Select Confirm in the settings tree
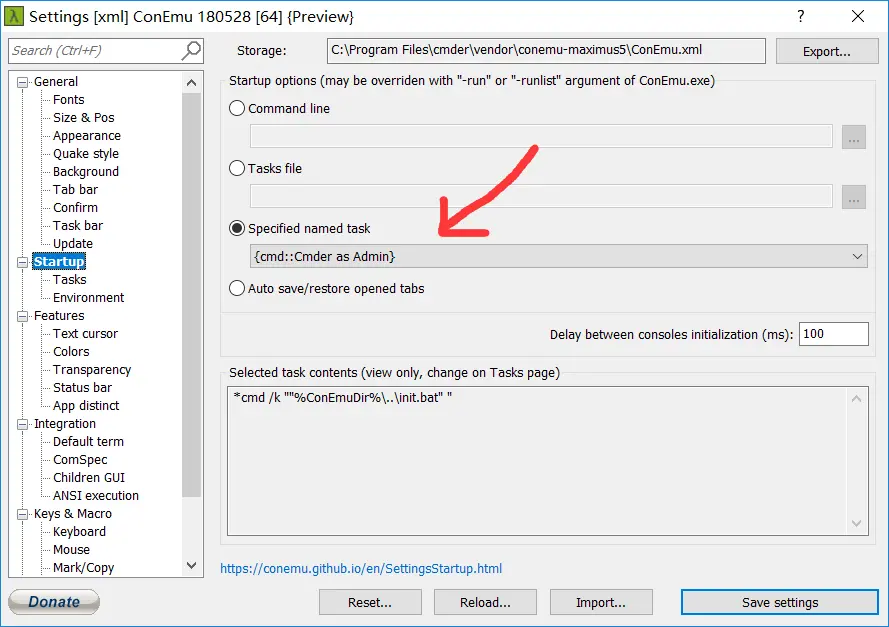The height and width of the screenshot is (627, 889). tap(75, 207)
